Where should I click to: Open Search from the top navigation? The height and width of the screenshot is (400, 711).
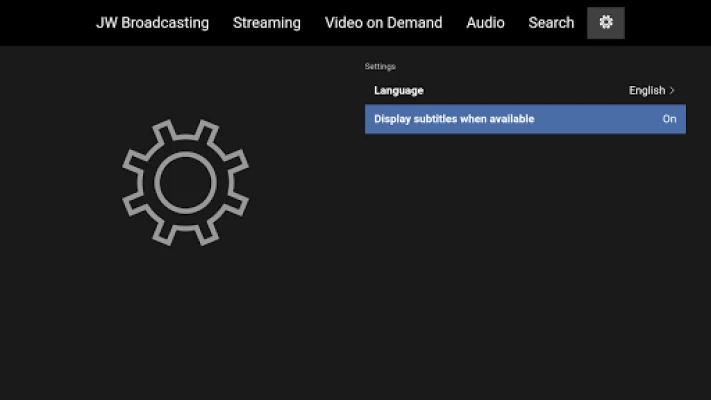click(551, 22)
